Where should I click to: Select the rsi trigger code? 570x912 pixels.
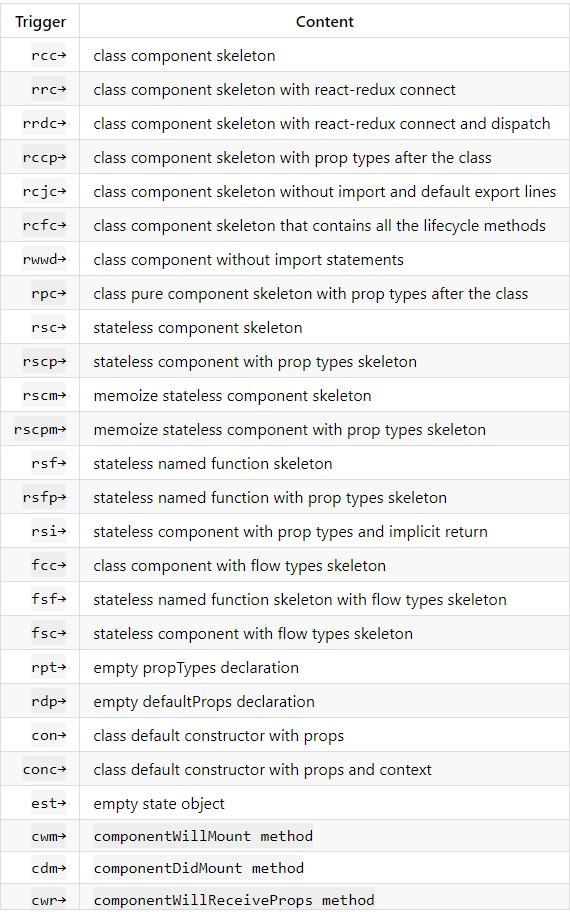pyautogui.click(x=49, y=532)
